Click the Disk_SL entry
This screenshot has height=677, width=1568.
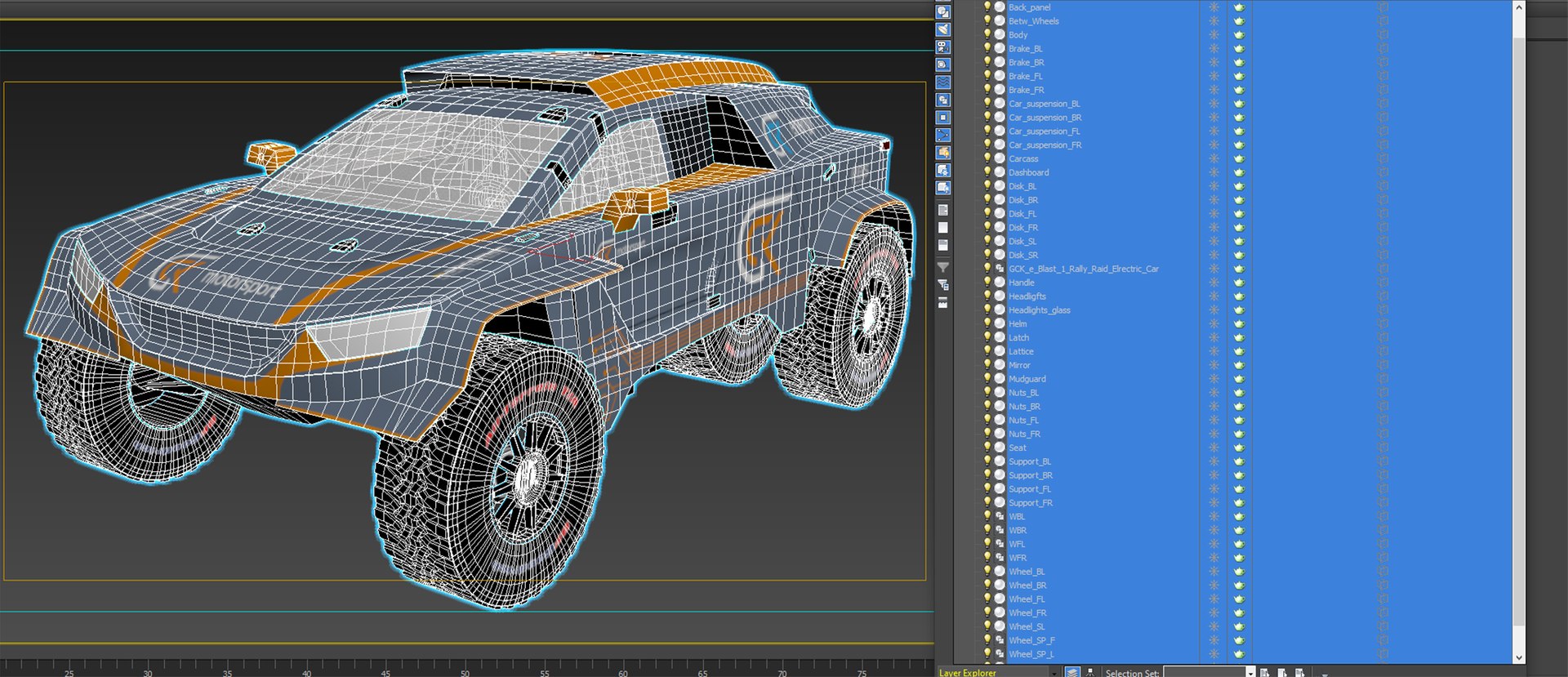[x=1022, y=242]
